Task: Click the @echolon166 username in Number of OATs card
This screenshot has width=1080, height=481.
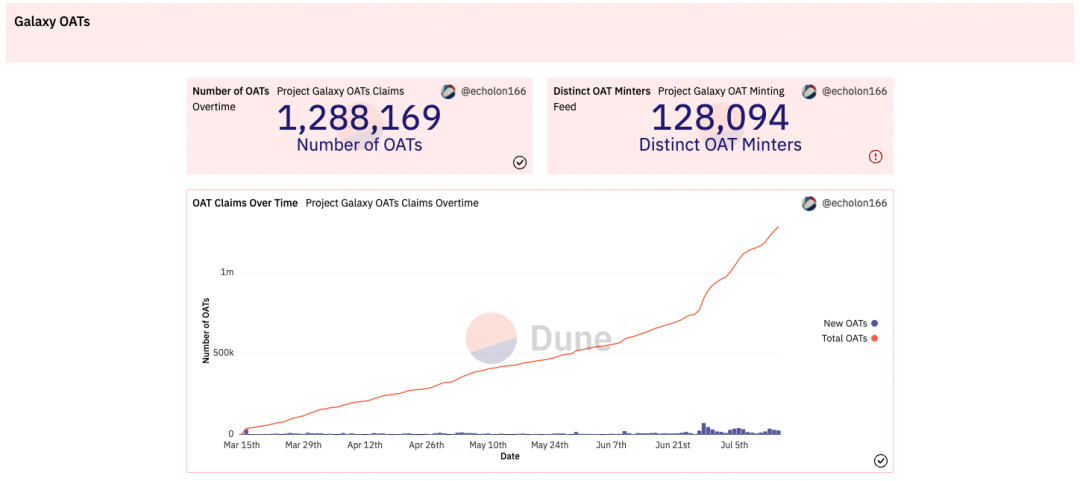Action: tap(493, 91)
